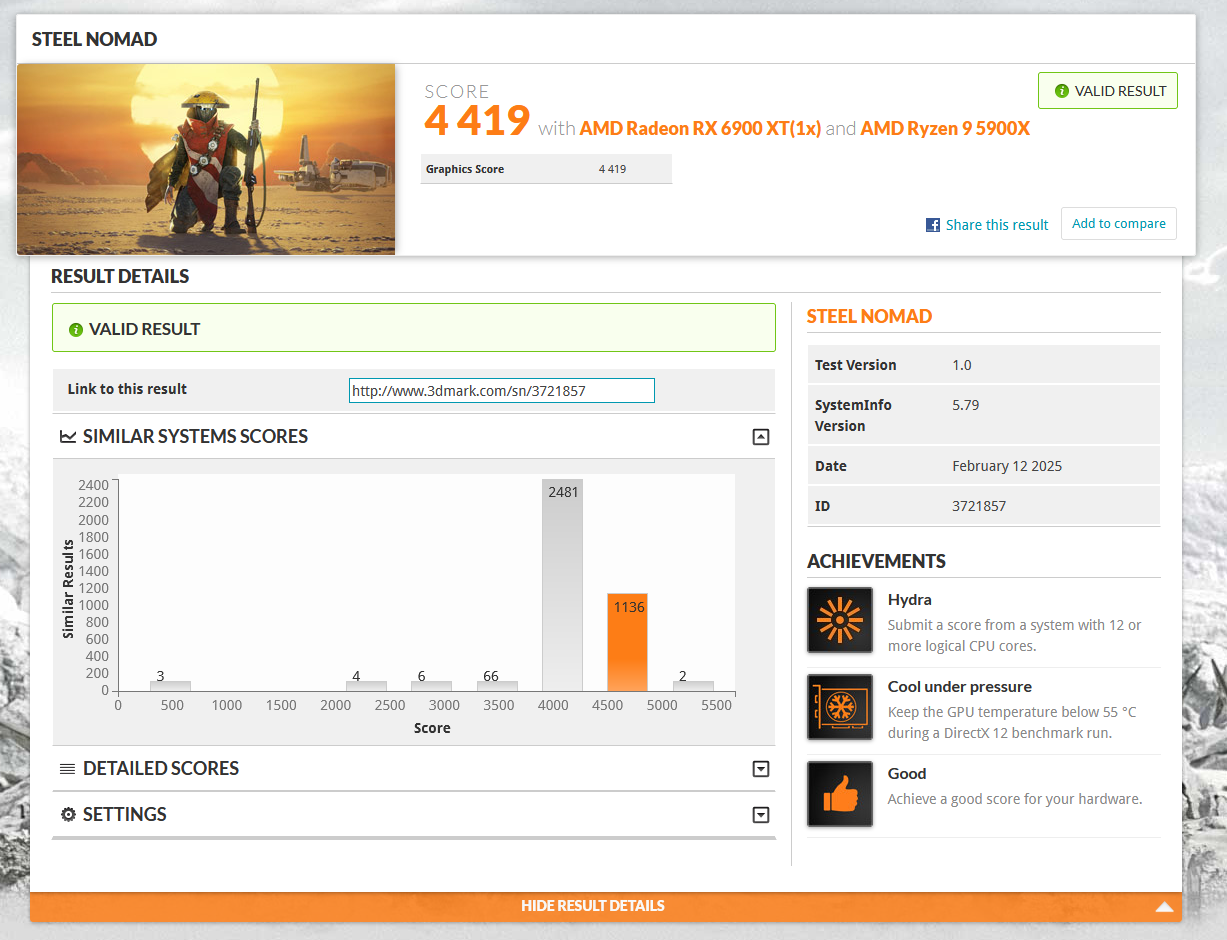Click the orange Steel Nomad sidebar heading
Image resolution: width=1227 pixels, height=940 pixels.
click(869, 316)
